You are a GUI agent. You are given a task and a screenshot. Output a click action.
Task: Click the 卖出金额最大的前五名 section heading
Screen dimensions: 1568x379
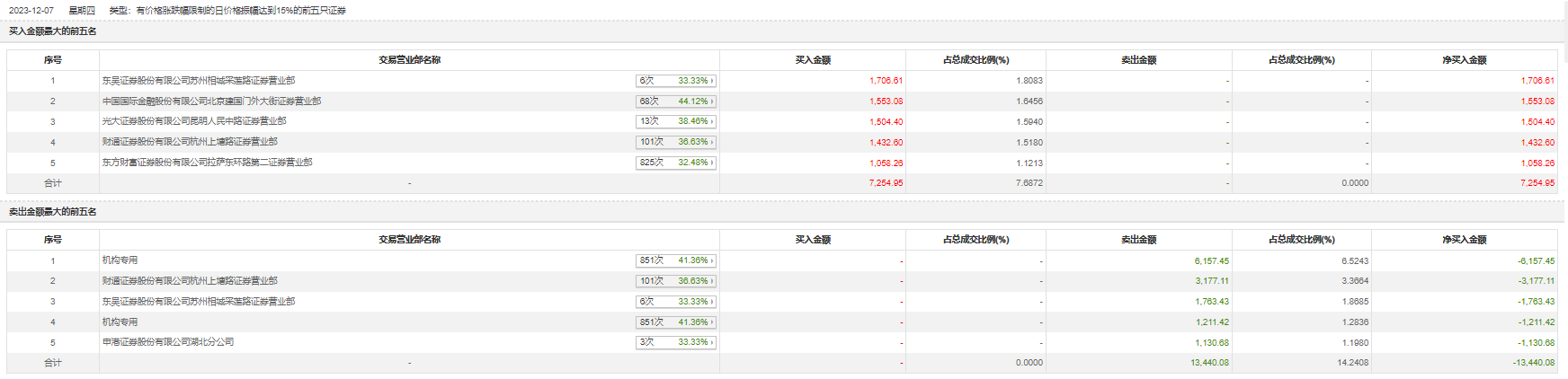pyautogui.click(x=53, y=212)
